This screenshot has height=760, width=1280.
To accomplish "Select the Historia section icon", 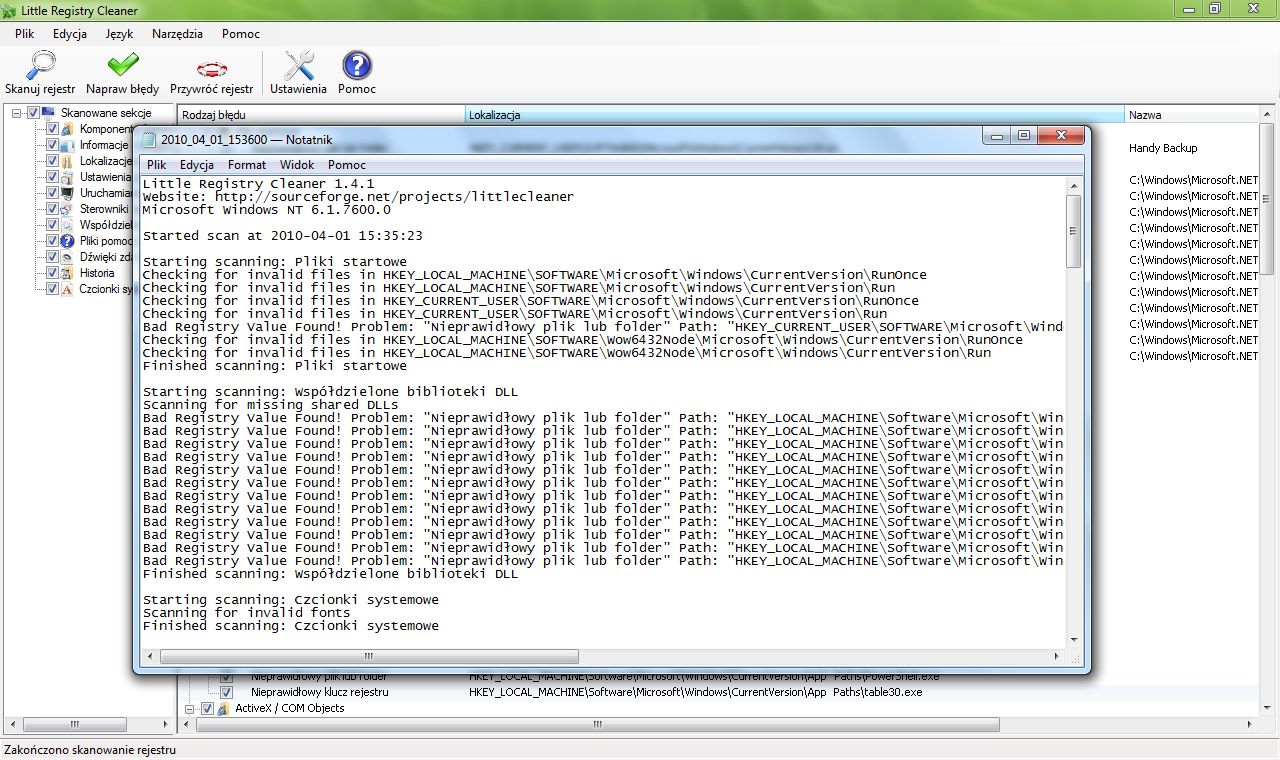I will pos(67,273).
